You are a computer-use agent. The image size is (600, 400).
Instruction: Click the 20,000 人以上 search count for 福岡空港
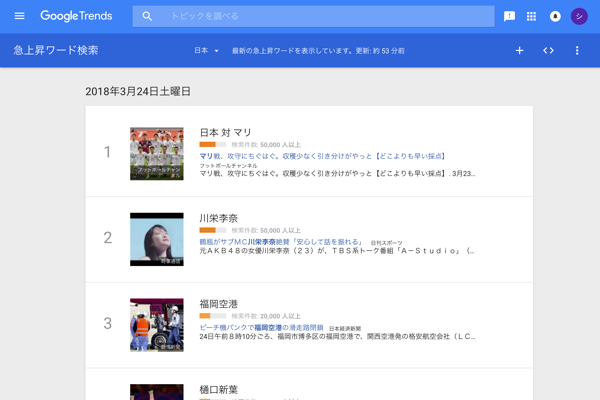tap(280, 316)
